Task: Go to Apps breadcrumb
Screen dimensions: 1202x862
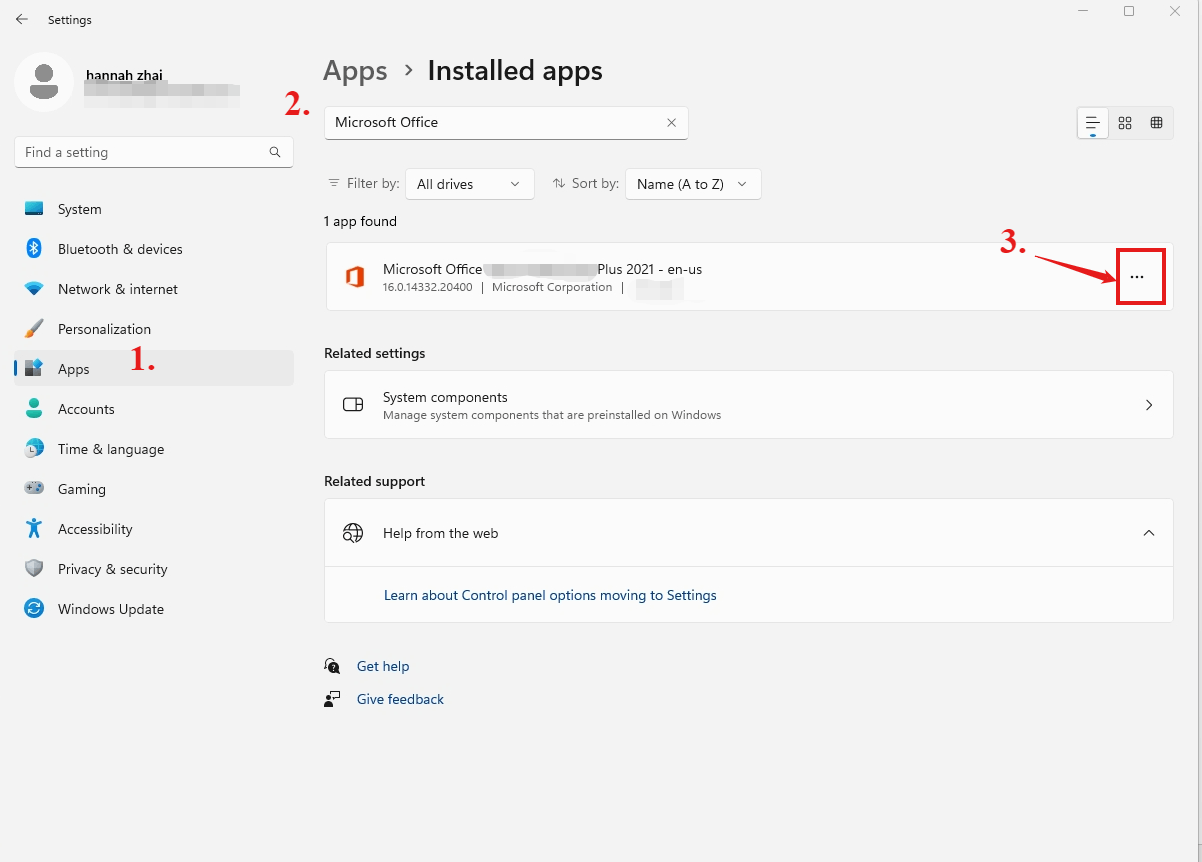Action: [x=355, y=71]
